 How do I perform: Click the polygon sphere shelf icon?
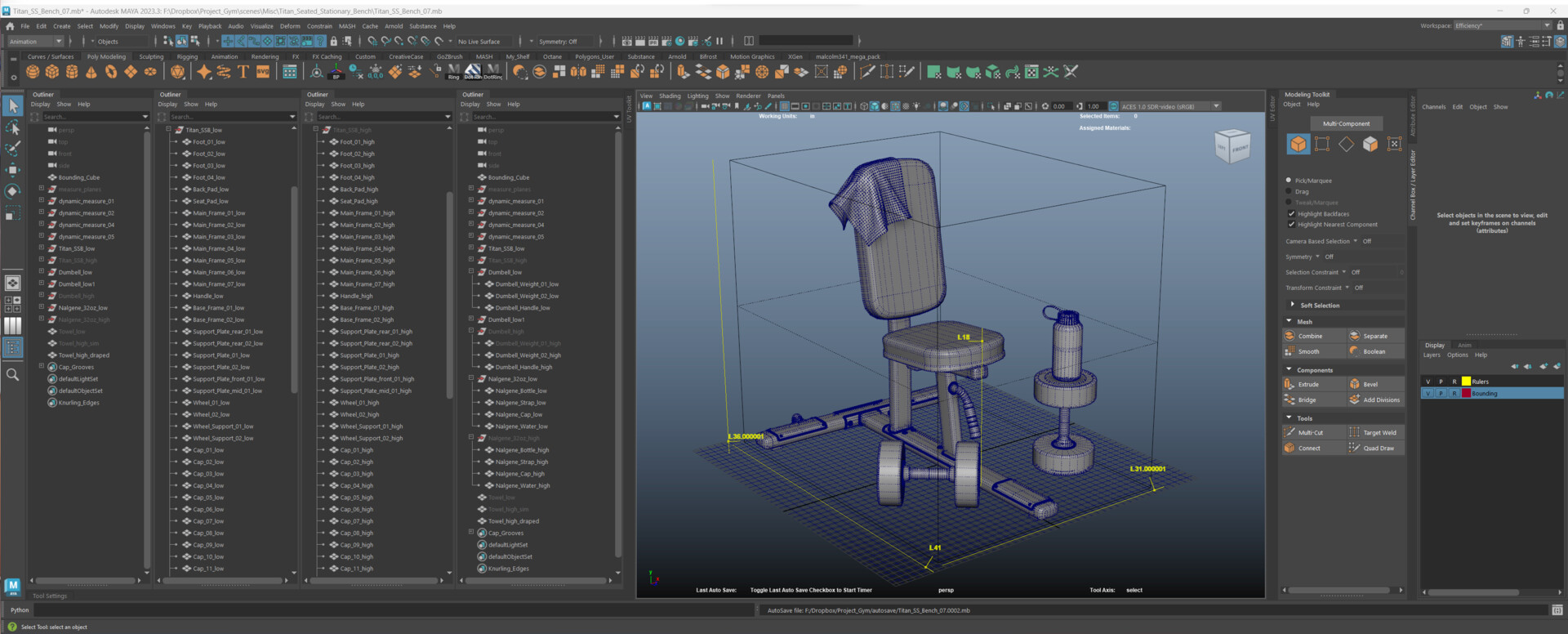coord(33,72)
